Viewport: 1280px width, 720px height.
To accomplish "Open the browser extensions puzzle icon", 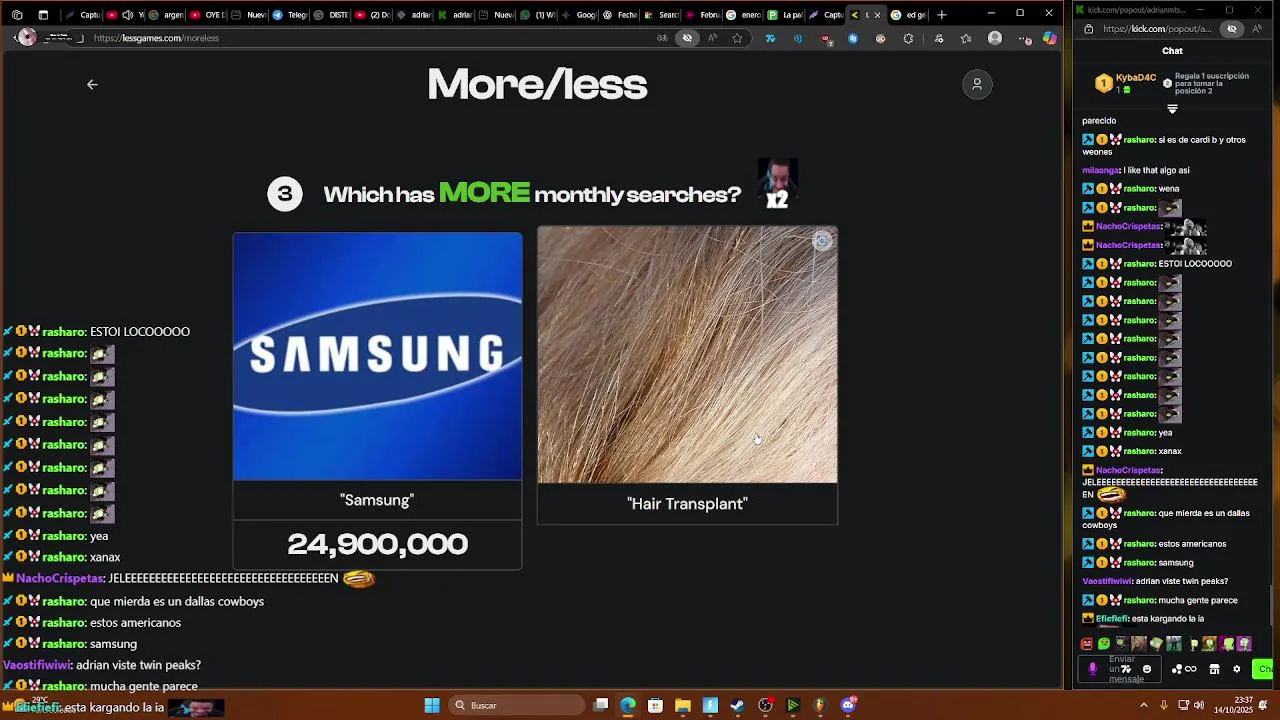I will click(x=908, y=38).
